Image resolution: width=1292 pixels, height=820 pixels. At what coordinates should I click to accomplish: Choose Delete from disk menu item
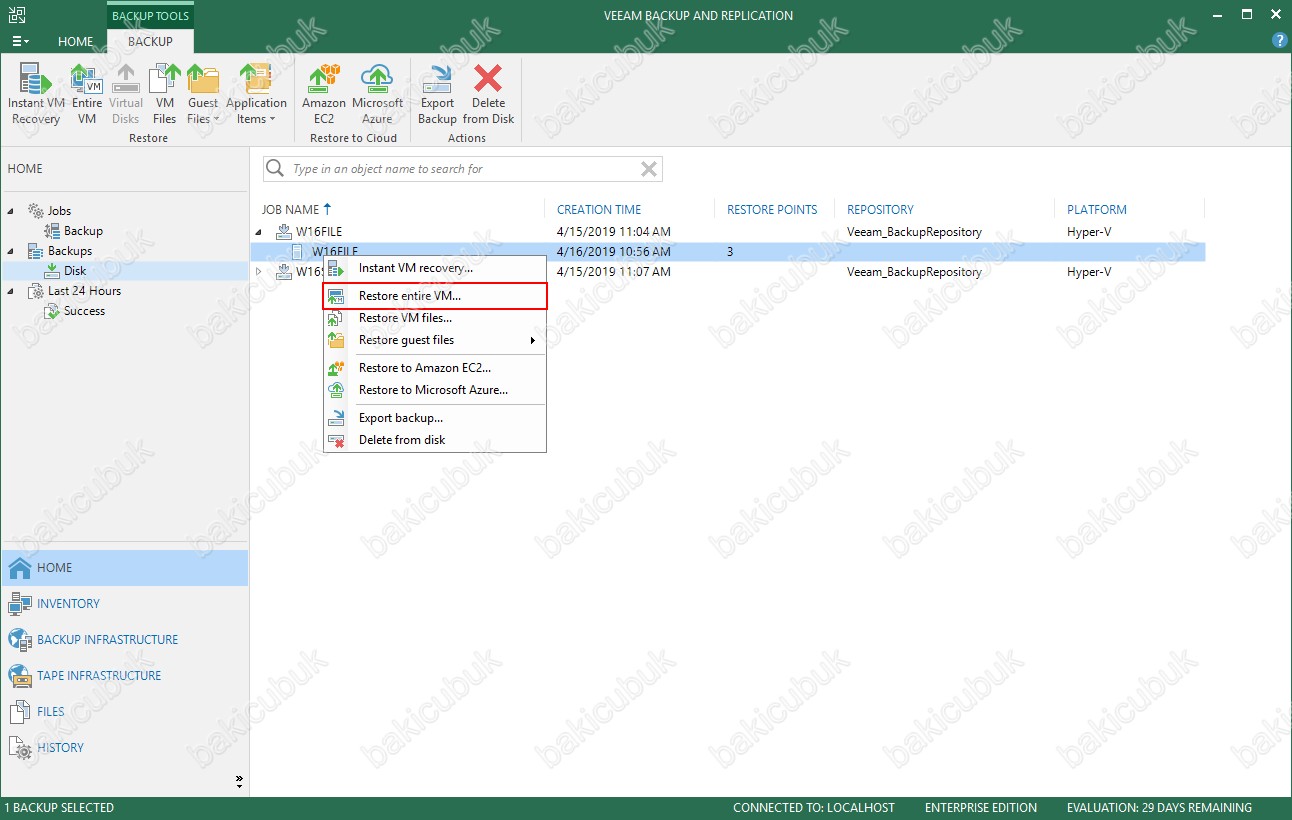435,440
